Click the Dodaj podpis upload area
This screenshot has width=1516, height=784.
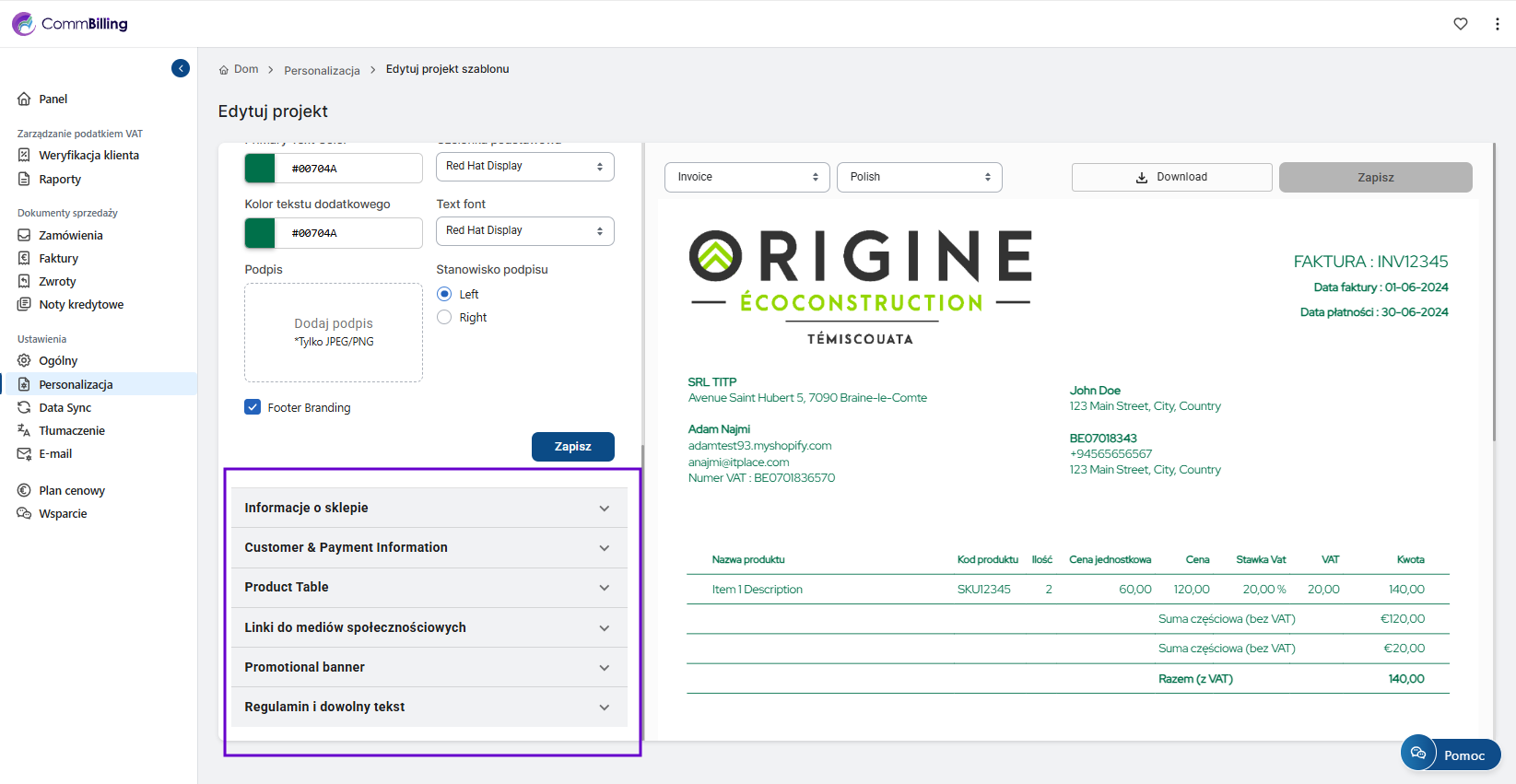pos(334,333)
